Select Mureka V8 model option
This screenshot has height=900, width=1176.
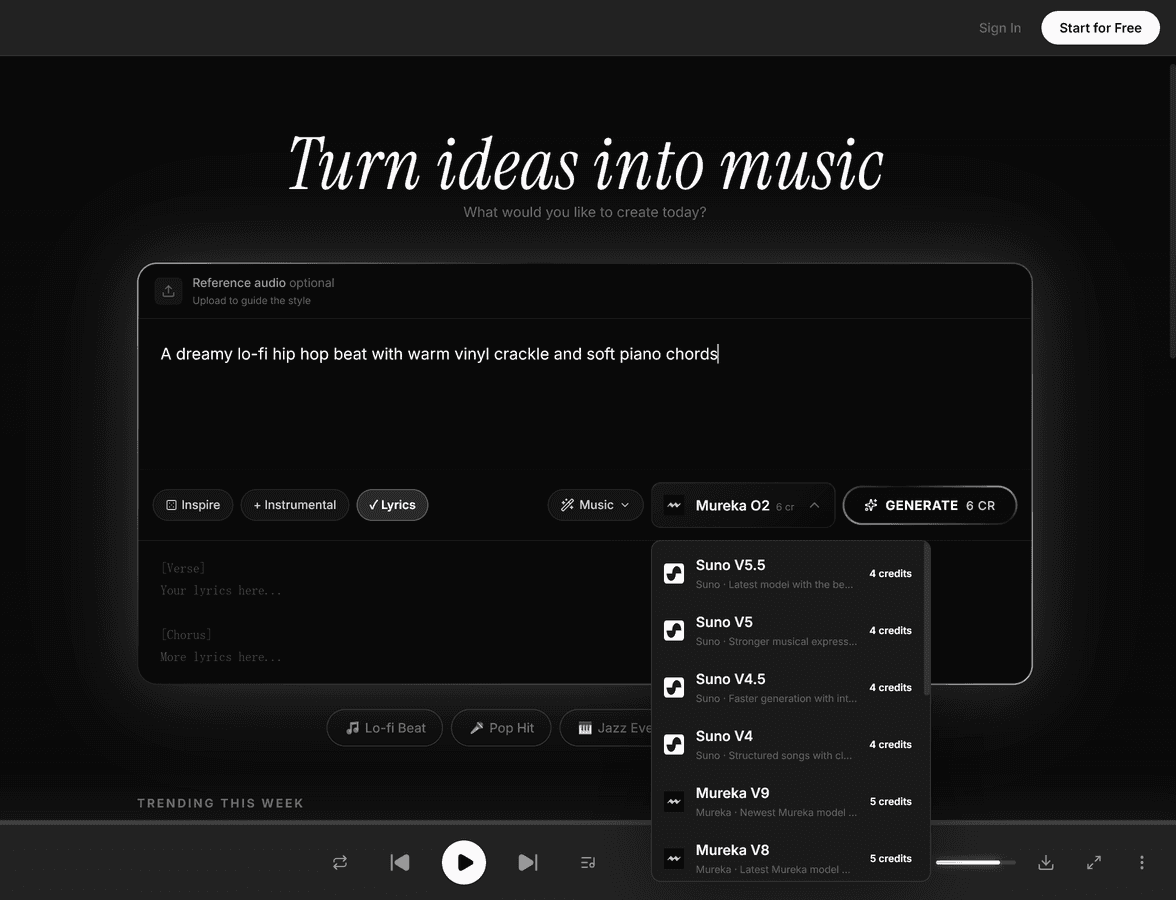(790, 856)
